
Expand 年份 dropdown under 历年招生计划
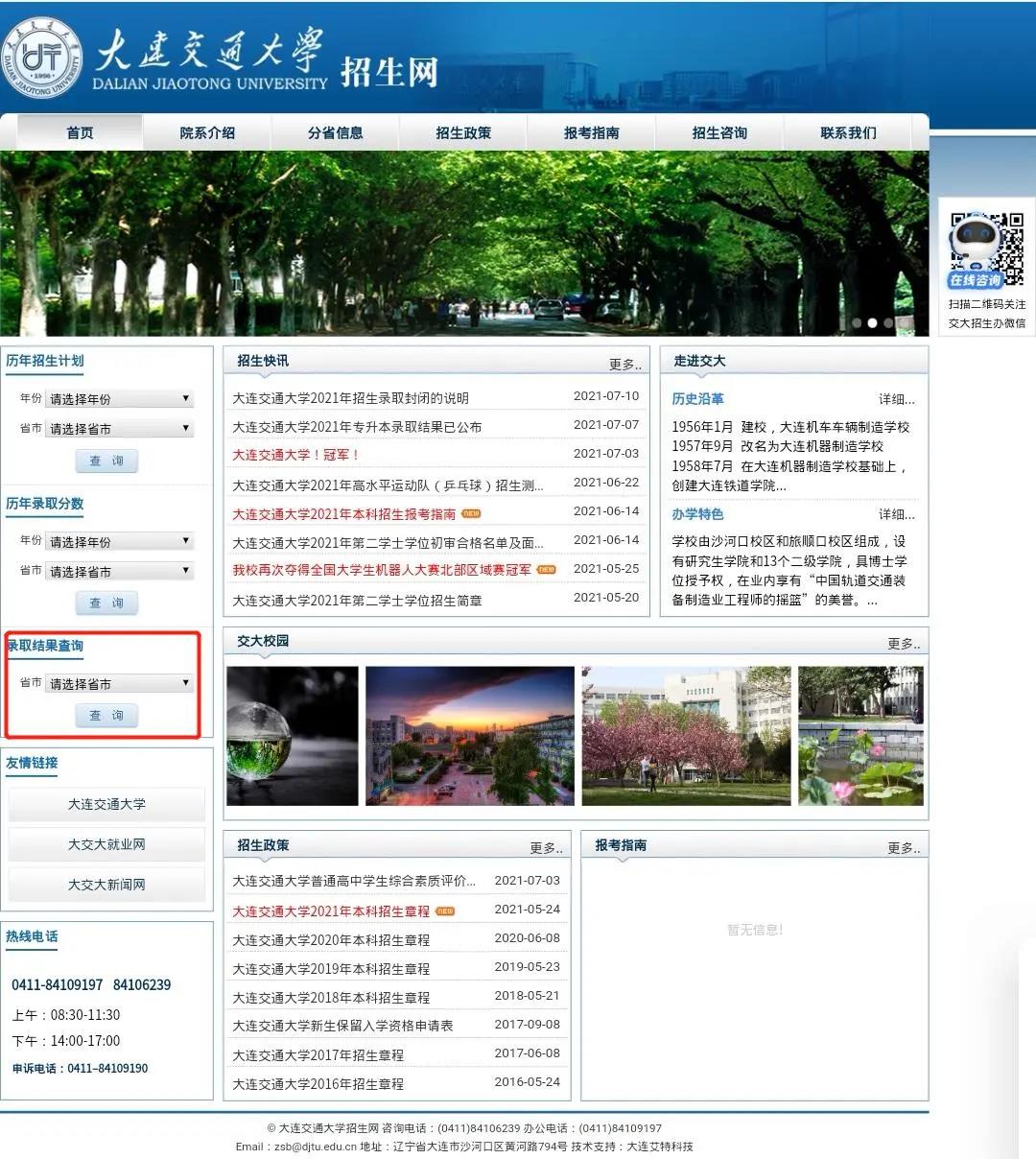pyautogui.click(x=120, y=399)
